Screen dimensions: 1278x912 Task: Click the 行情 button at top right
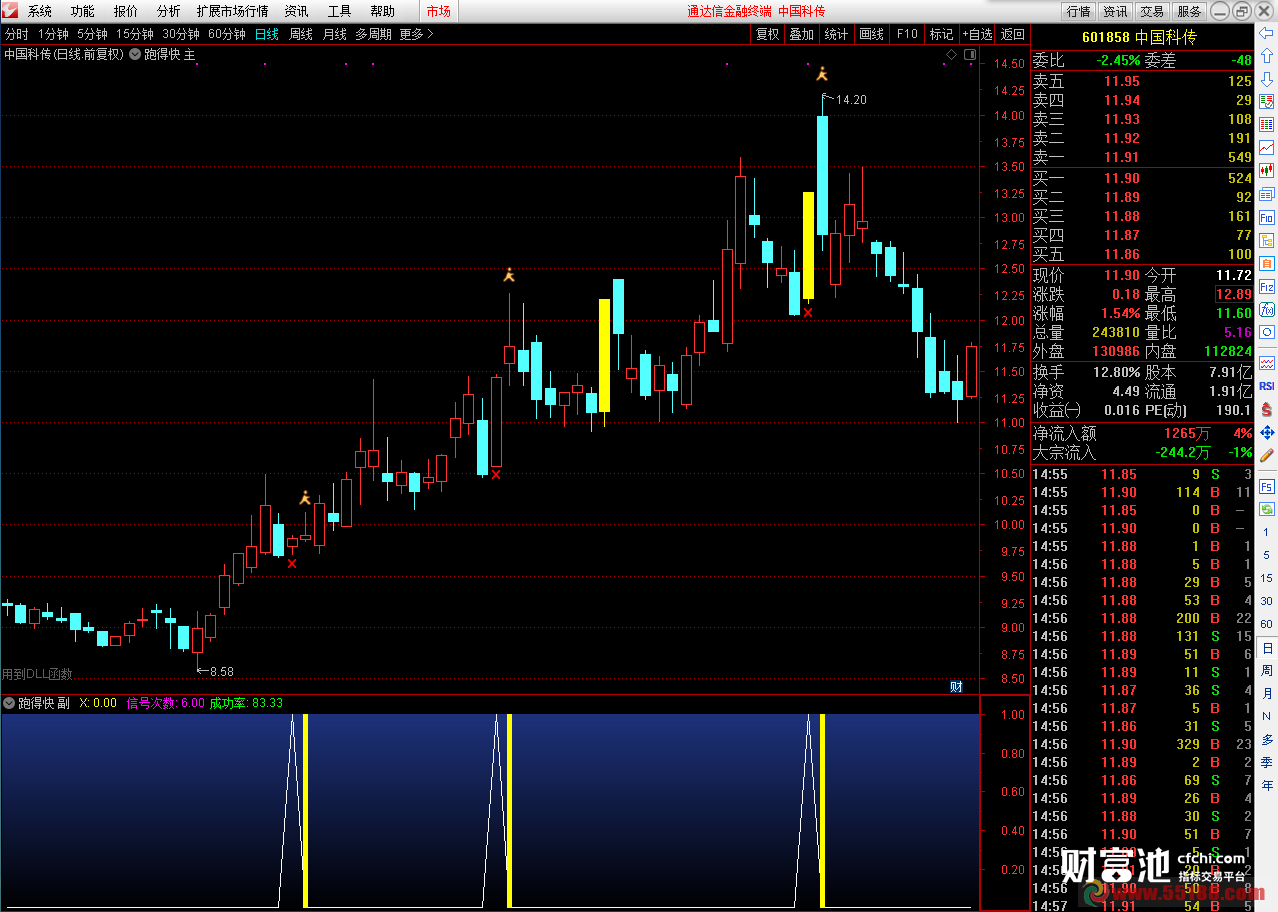click(x=1078, y=11)
